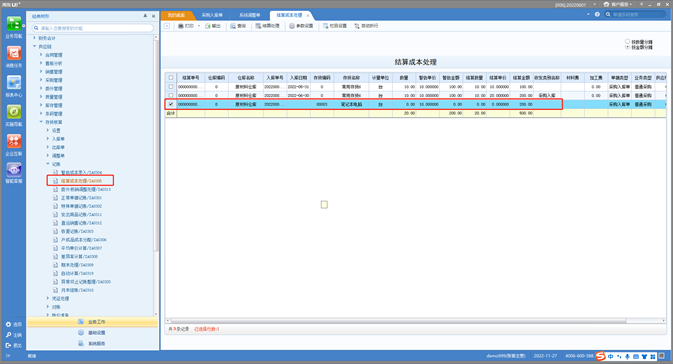This screenshot has width=673, height=364.
Task: Click the 业务工作 panel icon
Action: pos(81,322)
